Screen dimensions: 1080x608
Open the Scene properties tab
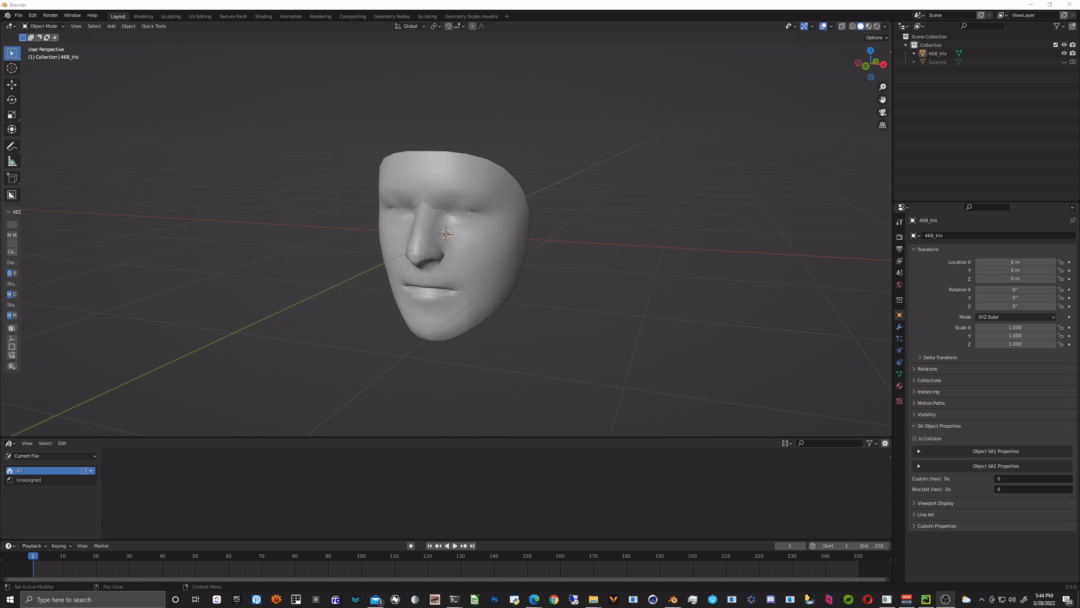[899, 273]
